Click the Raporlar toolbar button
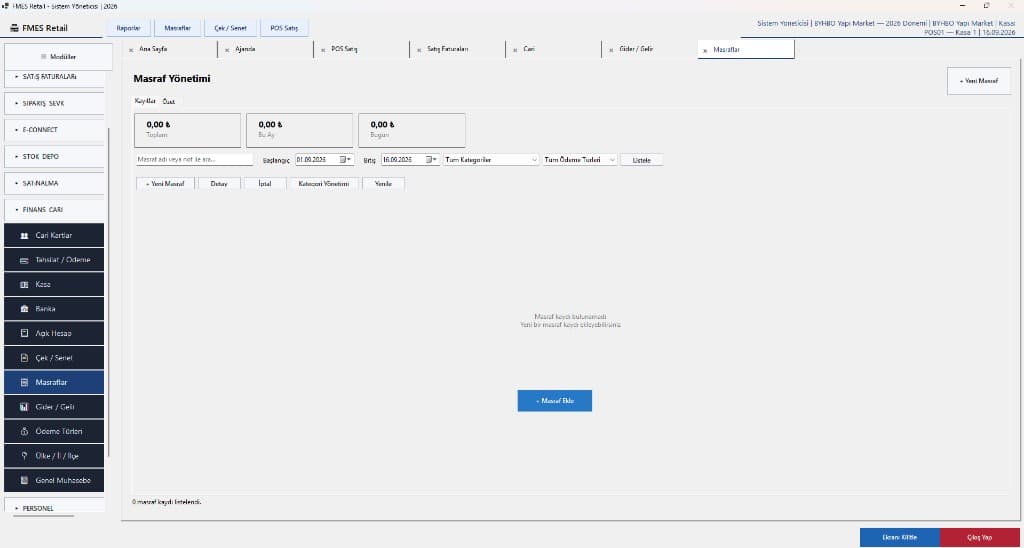The image size is (1024, 548). pos(129,28)
